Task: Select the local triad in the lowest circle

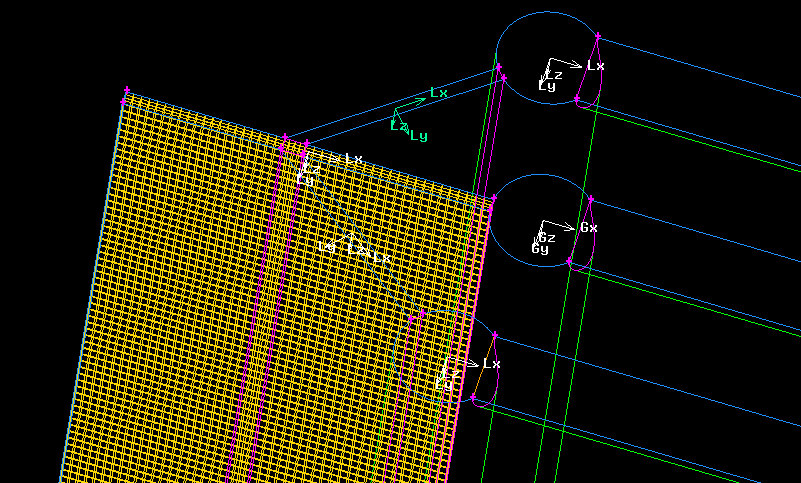Action: tap(451, 368)
